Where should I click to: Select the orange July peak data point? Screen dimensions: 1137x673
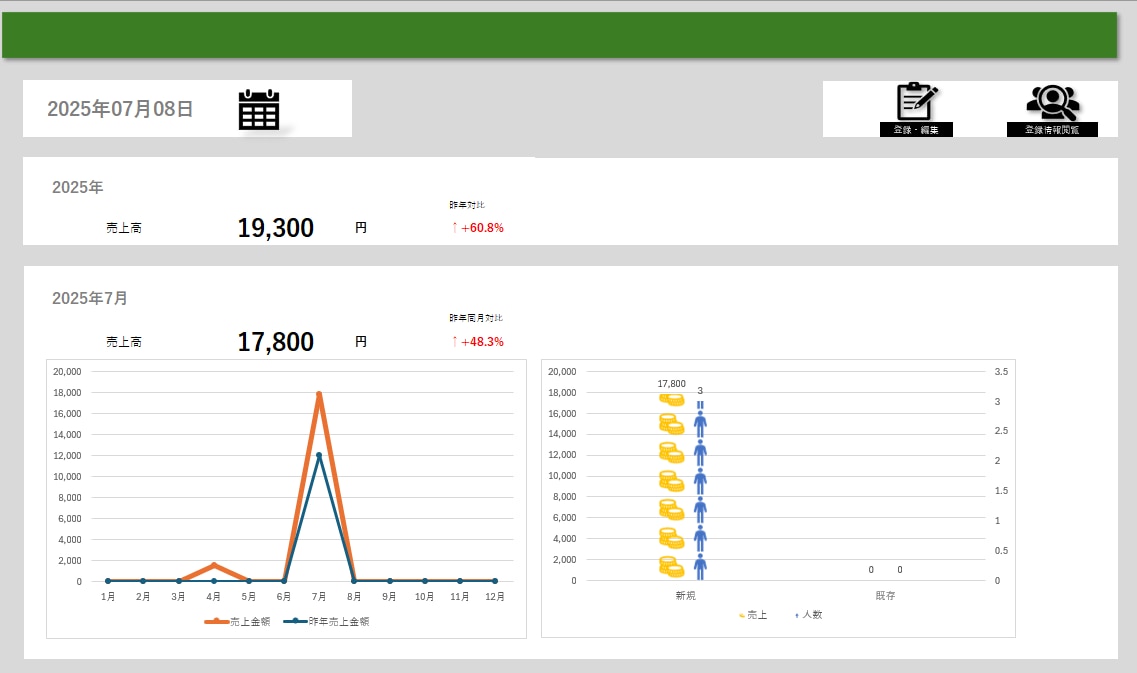click(x=319, y=395)
